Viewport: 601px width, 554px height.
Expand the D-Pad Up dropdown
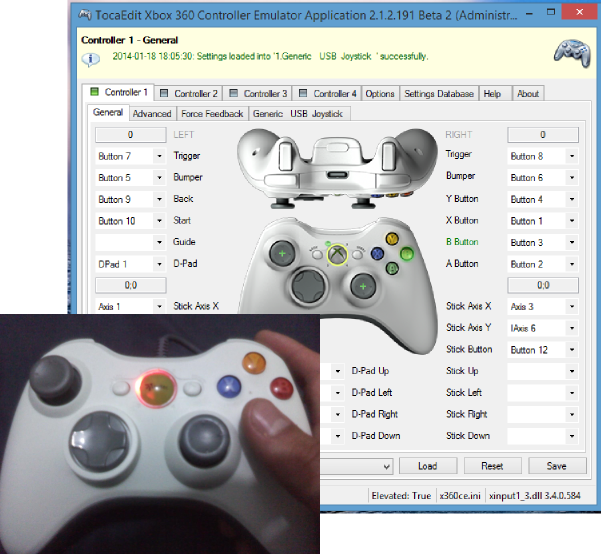tap(338, 371)
